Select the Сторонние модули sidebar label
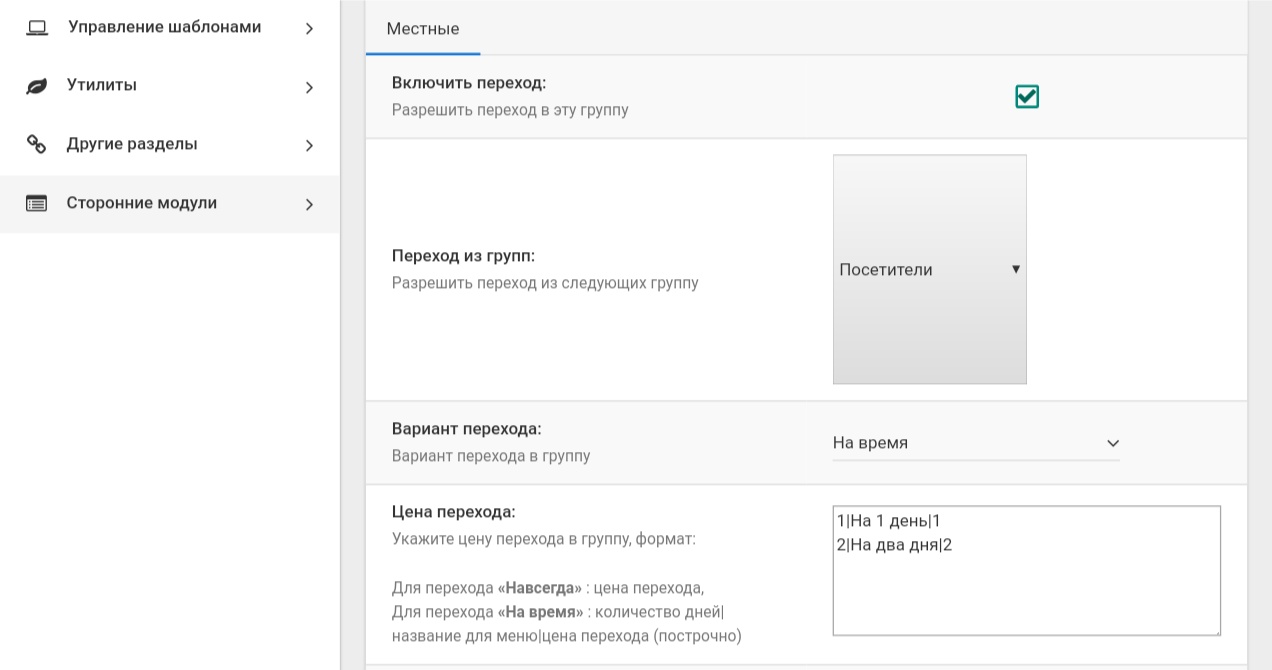 tap(142, 203)
